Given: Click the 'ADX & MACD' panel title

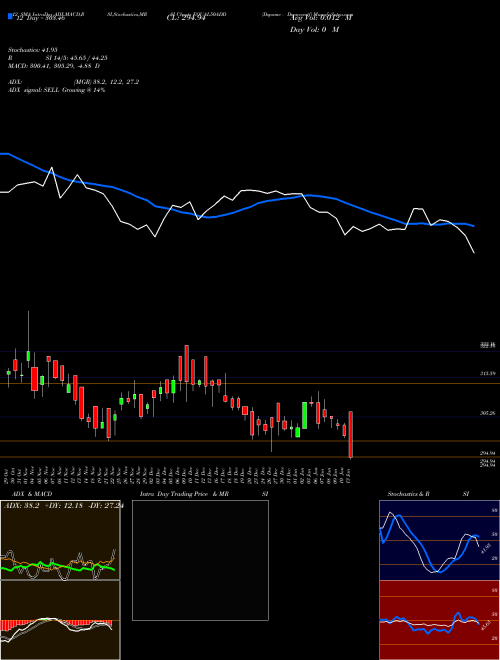Looking at the screenshot, I should 32,494.
